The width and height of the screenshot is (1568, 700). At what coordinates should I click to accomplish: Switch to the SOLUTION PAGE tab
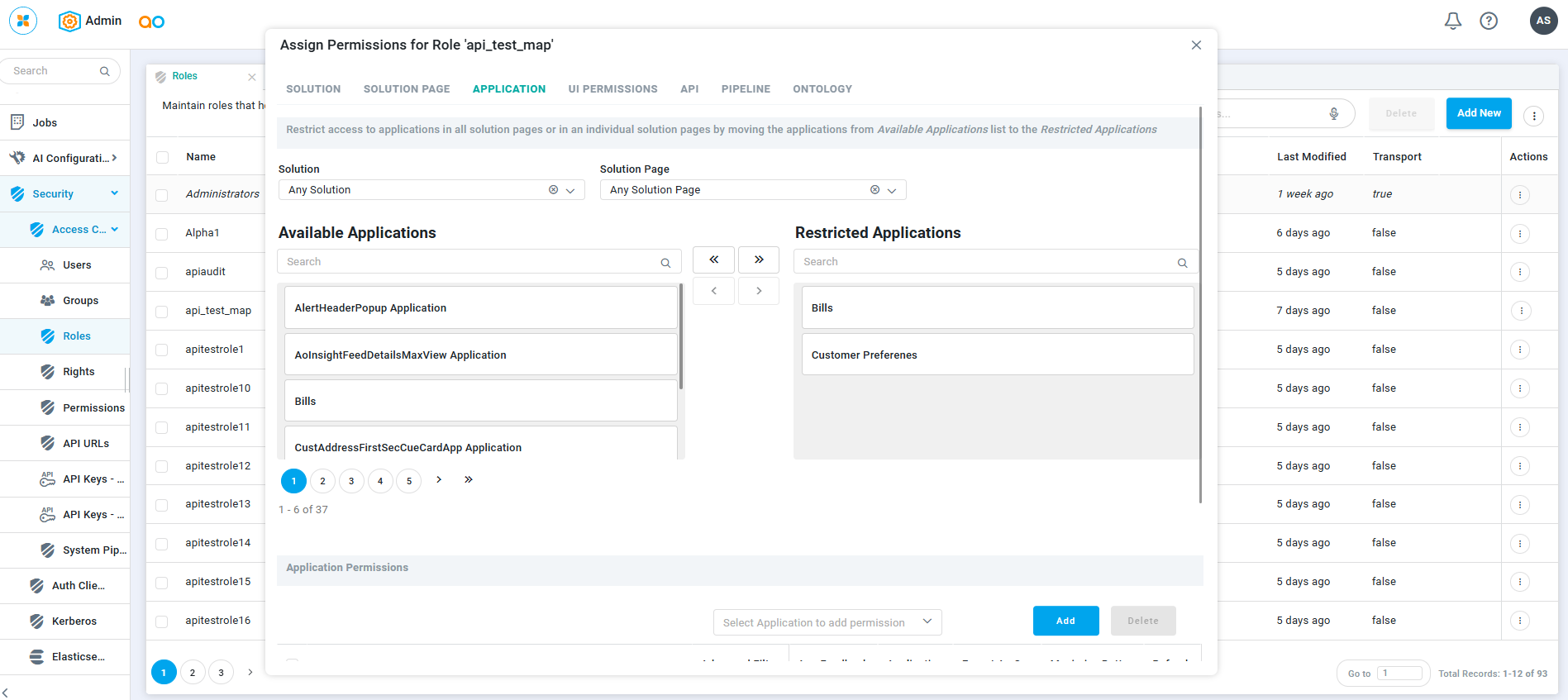(407, 89)
